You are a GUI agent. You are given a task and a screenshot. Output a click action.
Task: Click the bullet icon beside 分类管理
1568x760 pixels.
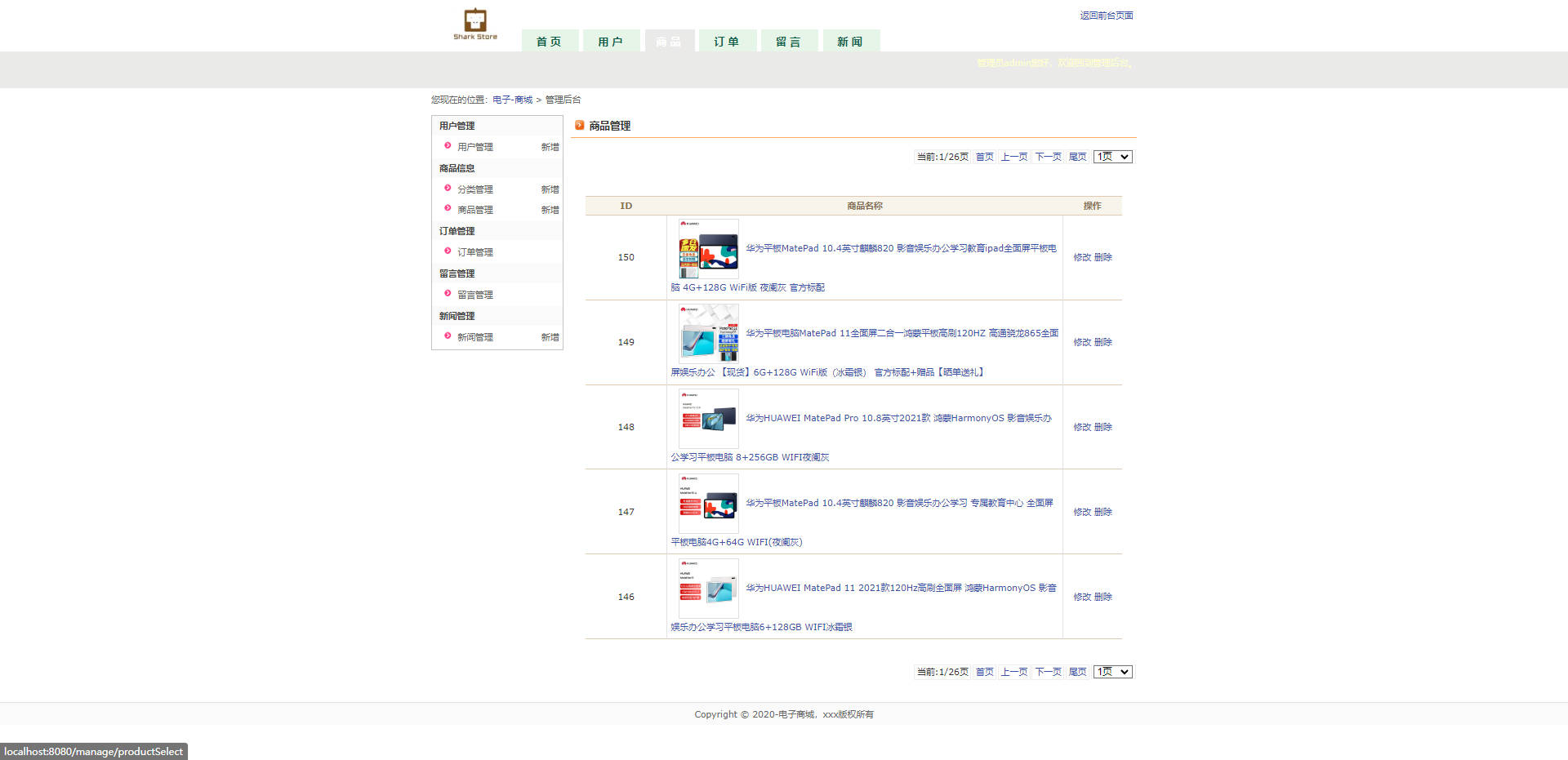click(448, 188)
